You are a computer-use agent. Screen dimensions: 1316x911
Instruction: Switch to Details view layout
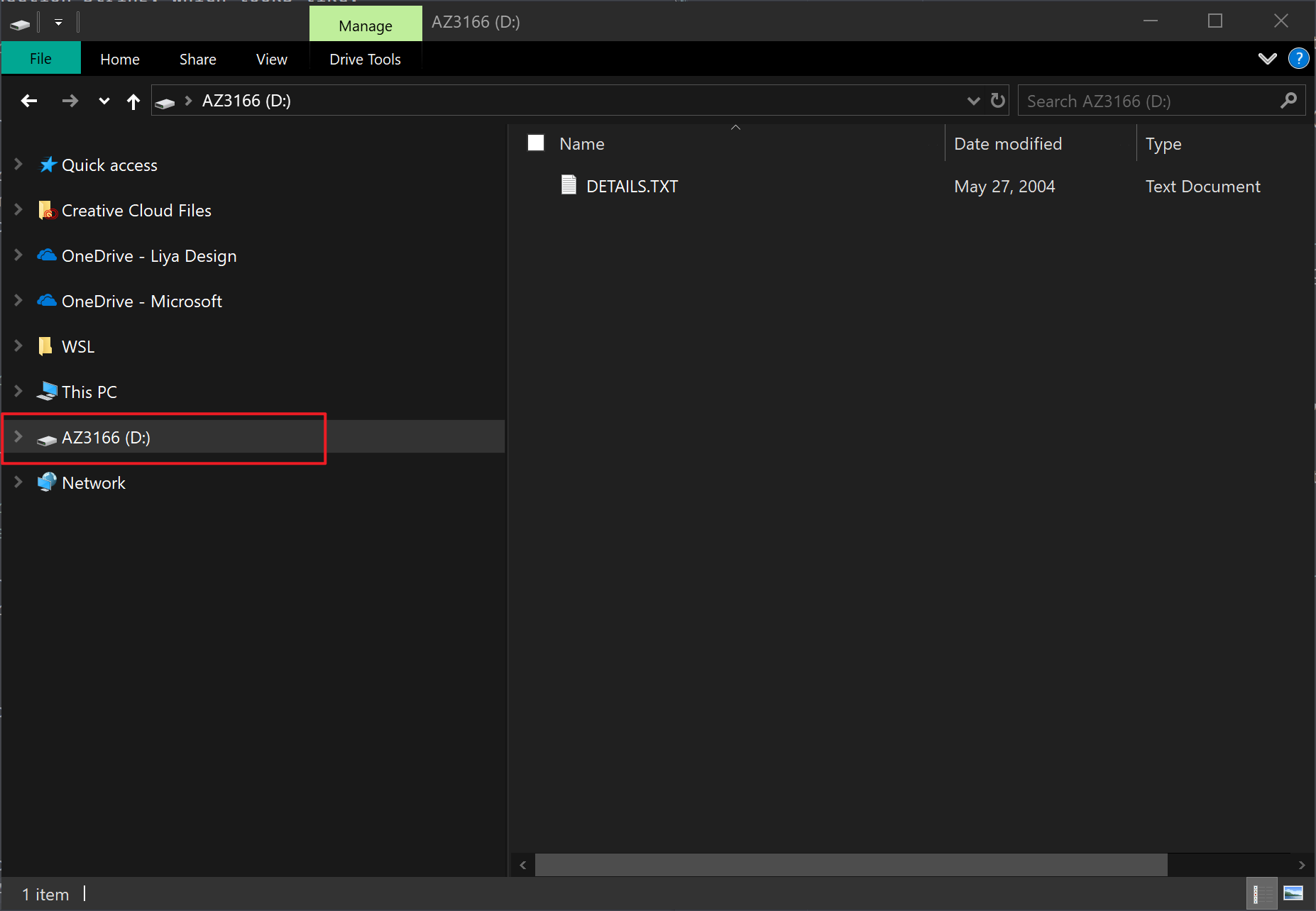pyautogui.click(x=1261, y=894)
